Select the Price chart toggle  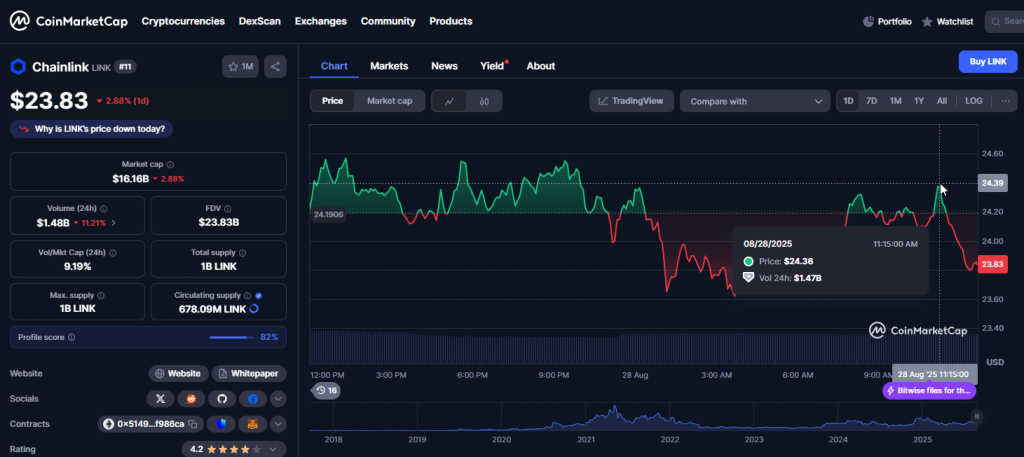332,101
